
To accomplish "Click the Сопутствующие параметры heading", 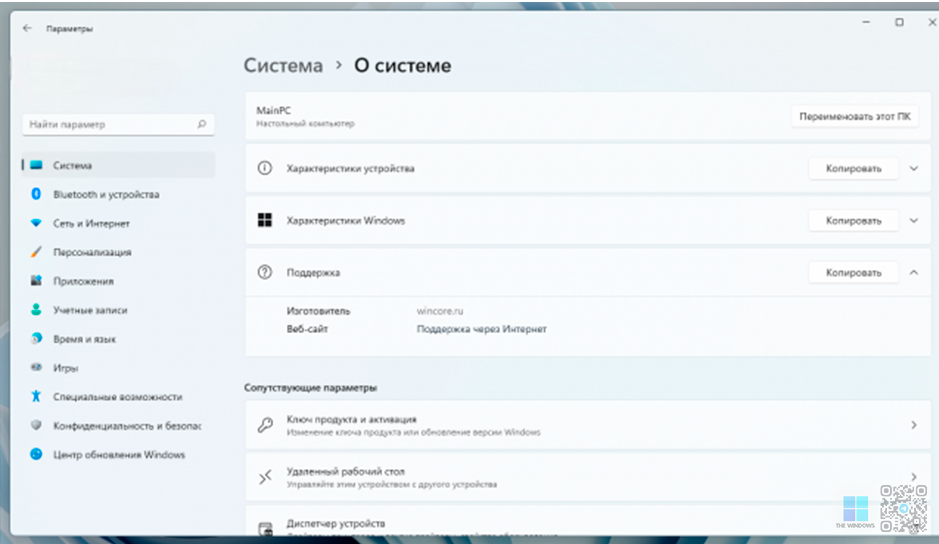I will (310, 388).
